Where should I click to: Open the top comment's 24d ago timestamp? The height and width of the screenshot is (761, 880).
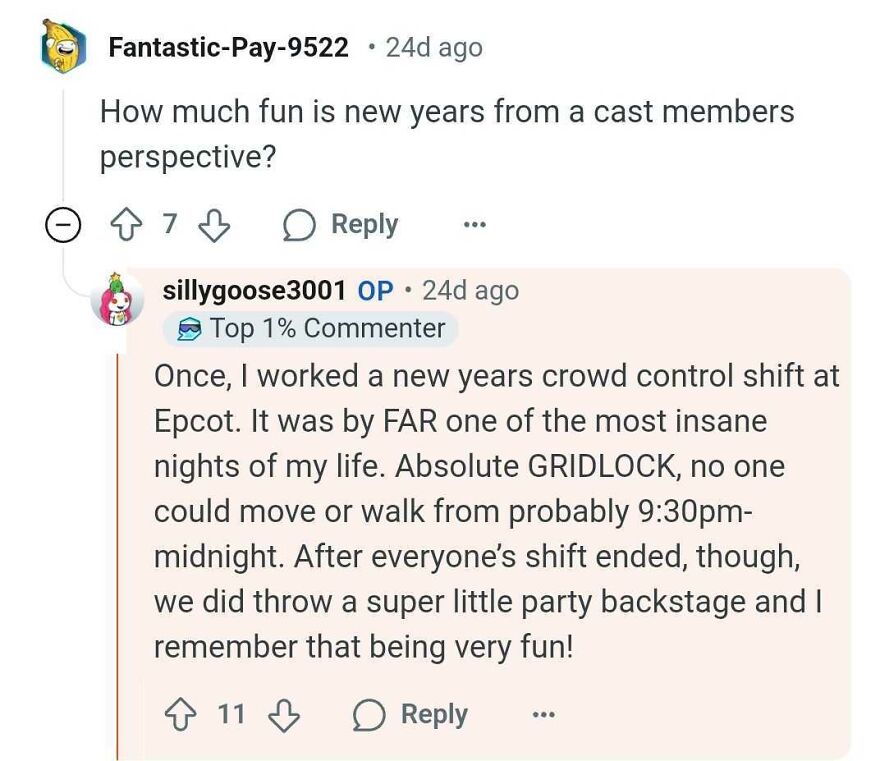coord(434,47)
